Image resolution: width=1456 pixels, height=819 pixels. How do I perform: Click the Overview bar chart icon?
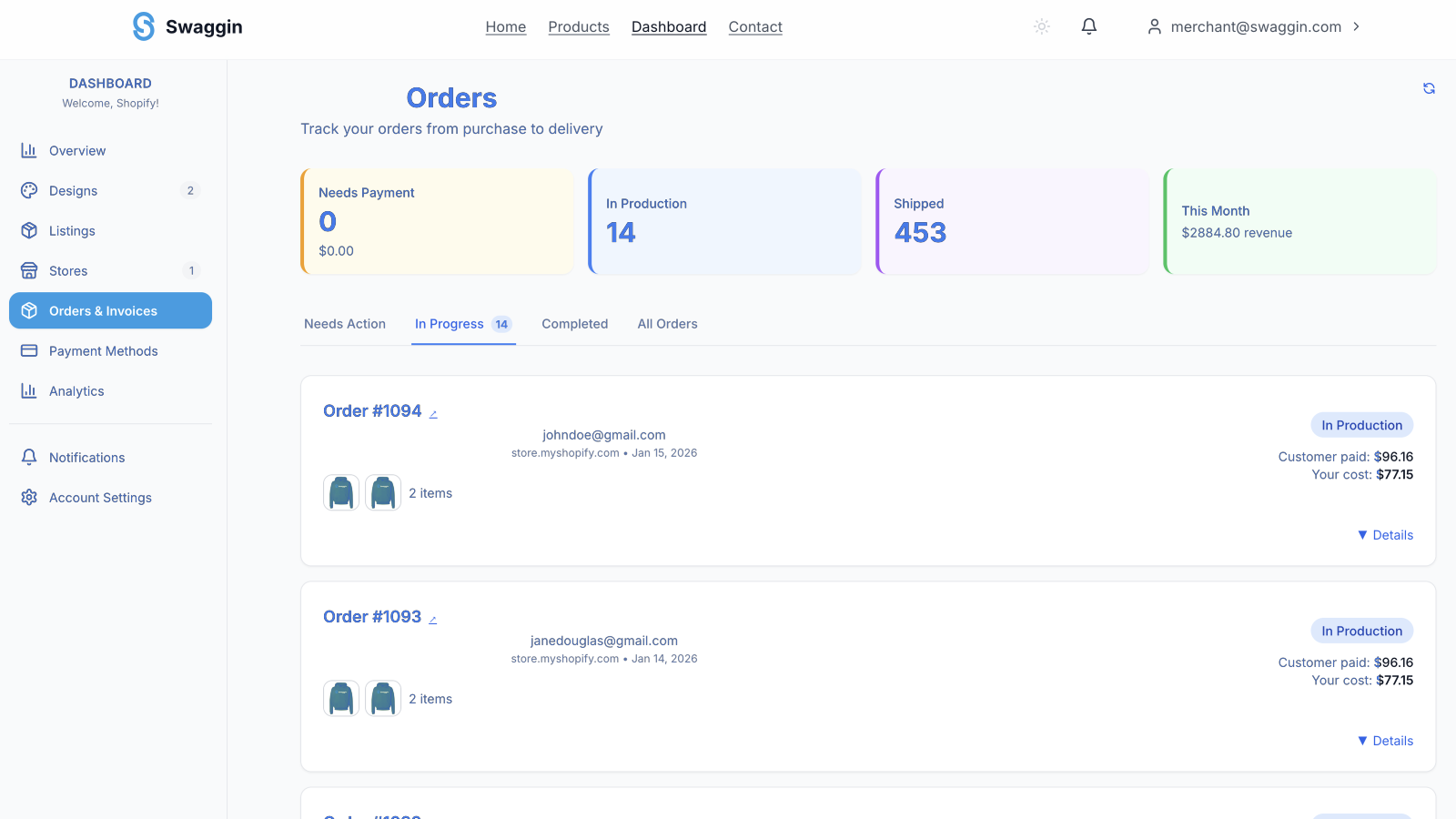coord(29,150)
